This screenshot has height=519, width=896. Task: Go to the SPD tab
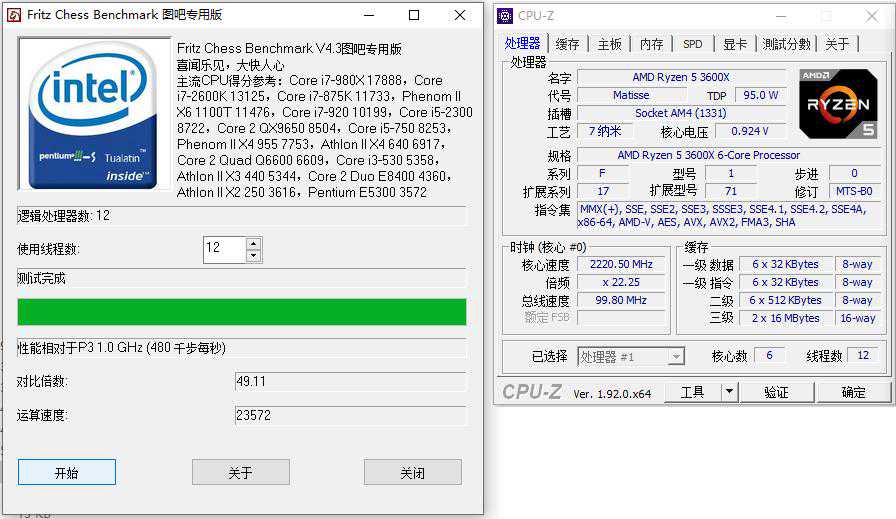693,44
